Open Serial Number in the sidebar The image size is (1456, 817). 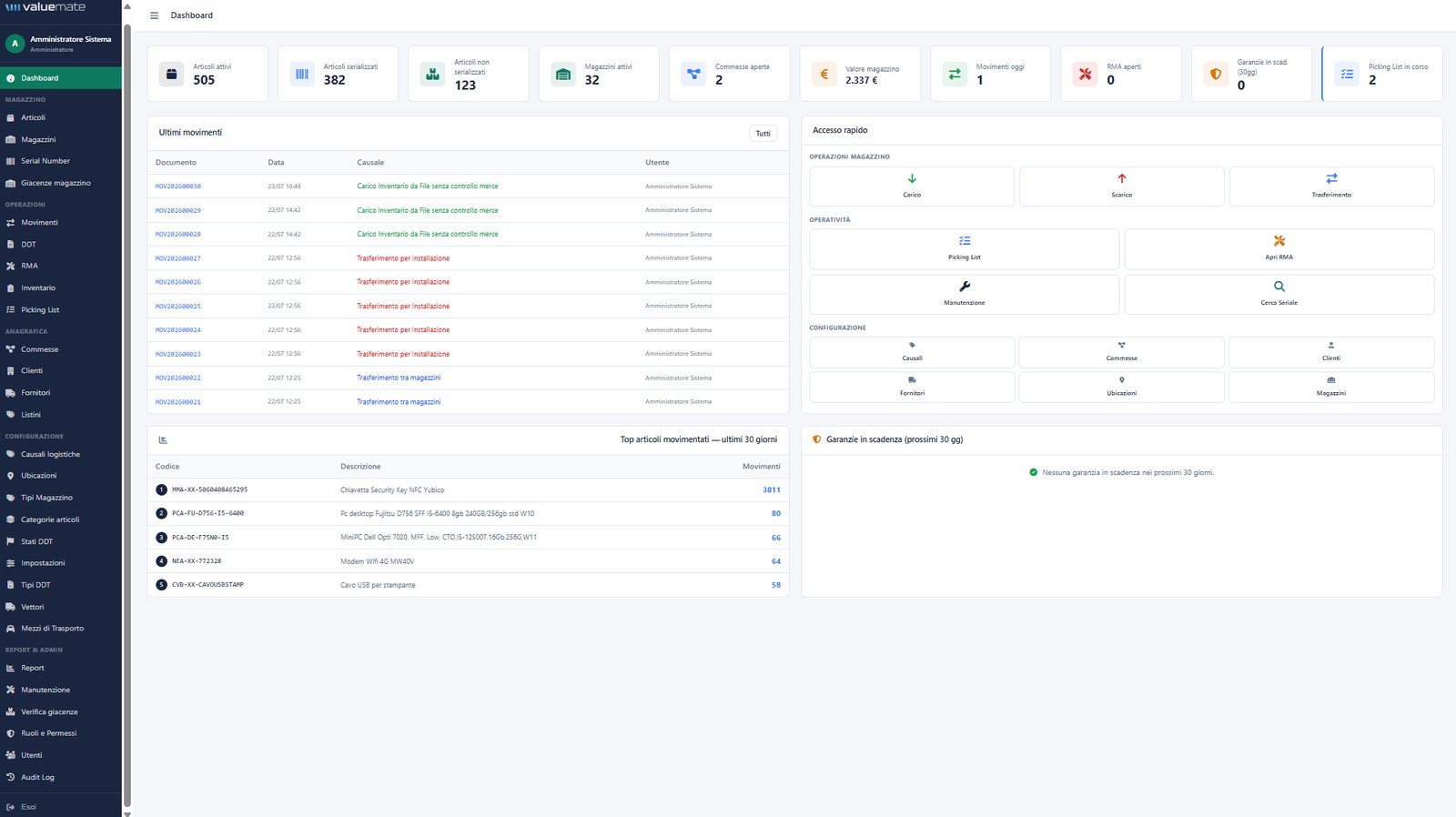pos(60,161)
